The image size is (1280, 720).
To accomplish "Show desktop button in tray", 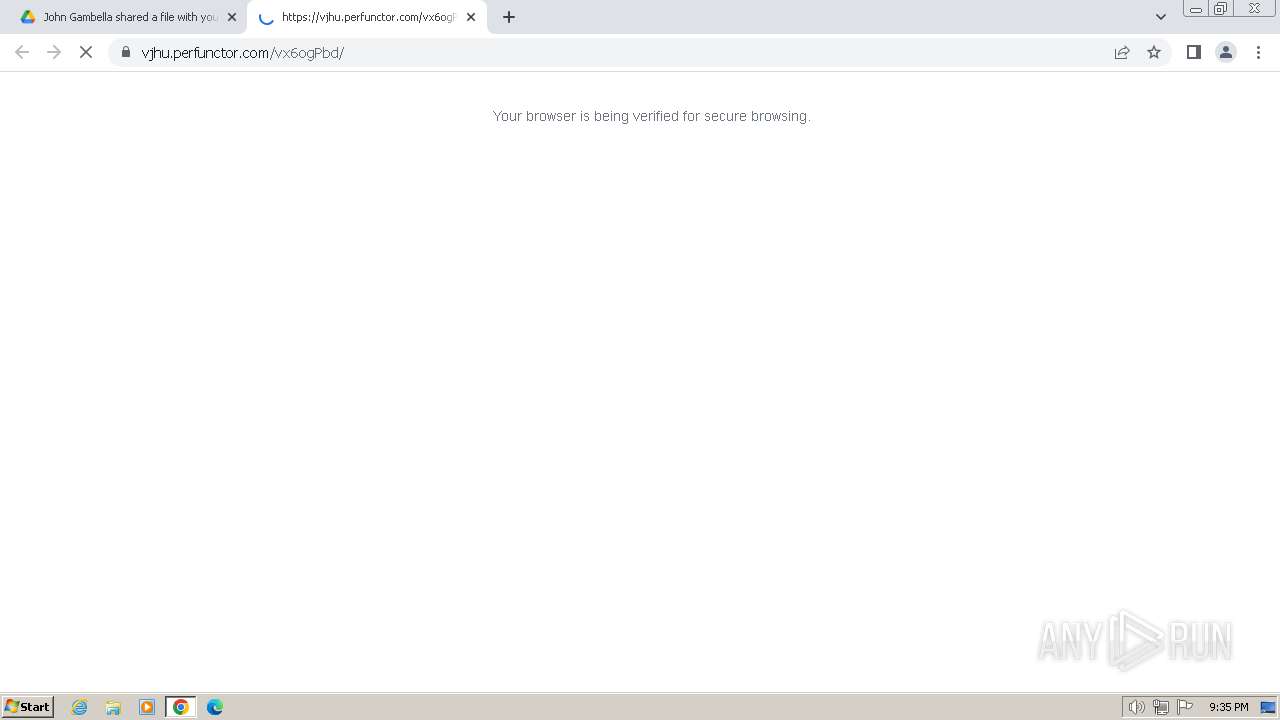I will pyautogui.click(x=1268, y=707).
